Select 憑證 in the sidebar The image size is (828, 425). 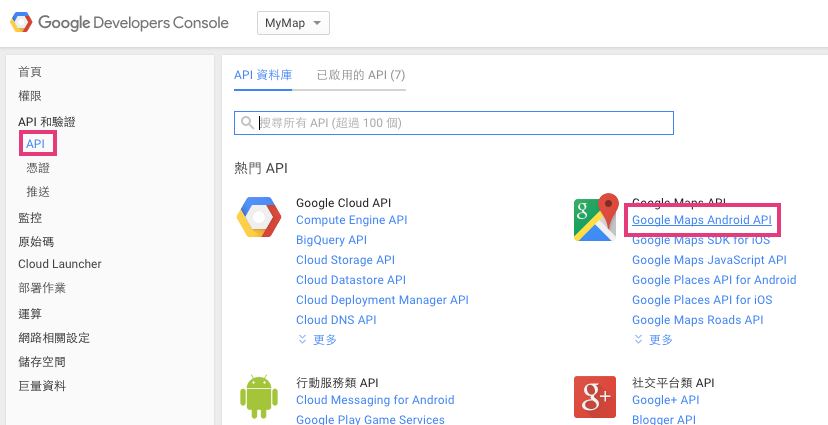click(38, 168)
